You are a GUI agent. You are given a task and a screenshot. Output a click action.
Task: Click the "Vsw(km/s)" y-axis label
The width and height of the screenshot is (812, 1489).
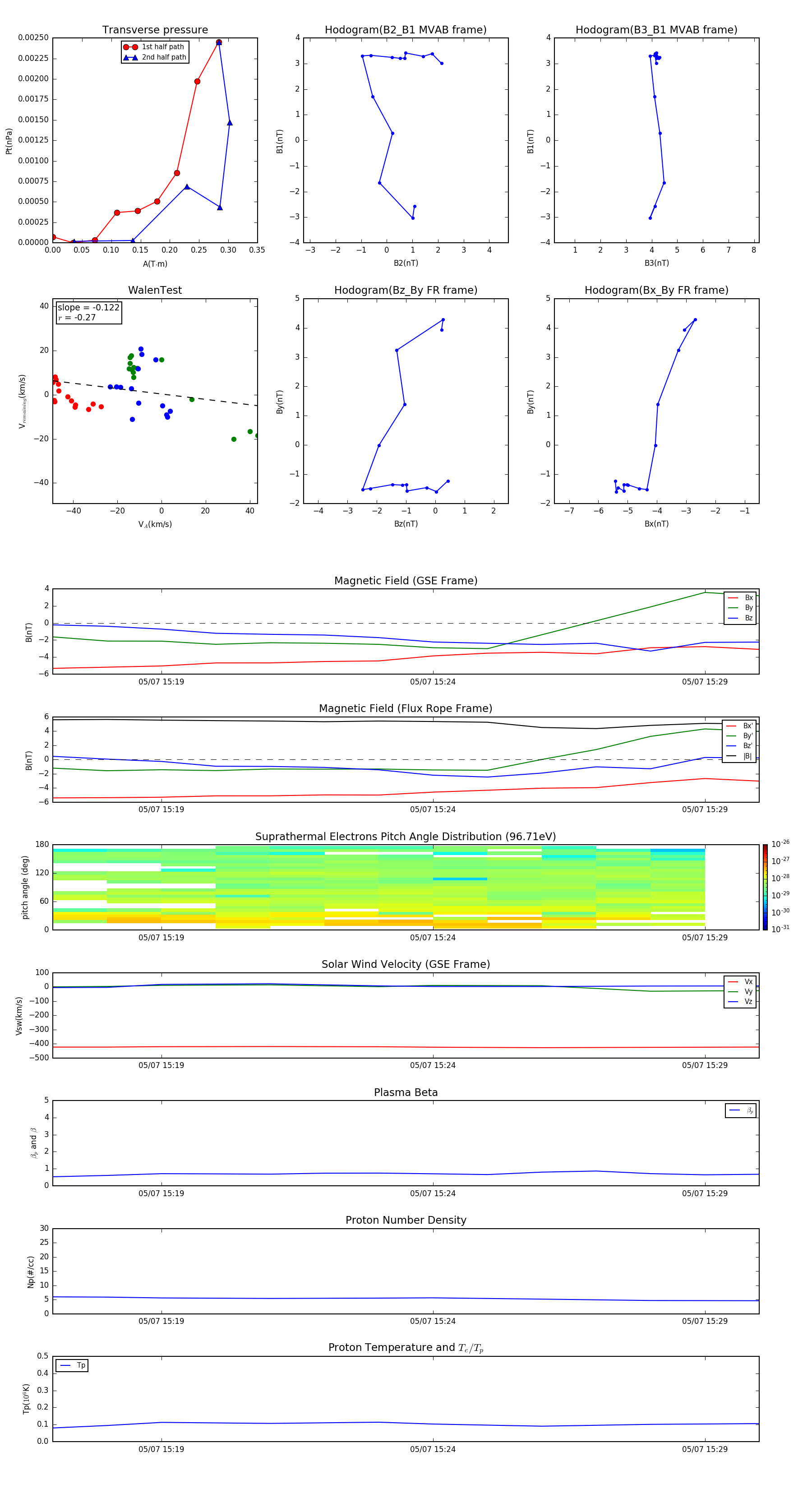(18, 1016)
